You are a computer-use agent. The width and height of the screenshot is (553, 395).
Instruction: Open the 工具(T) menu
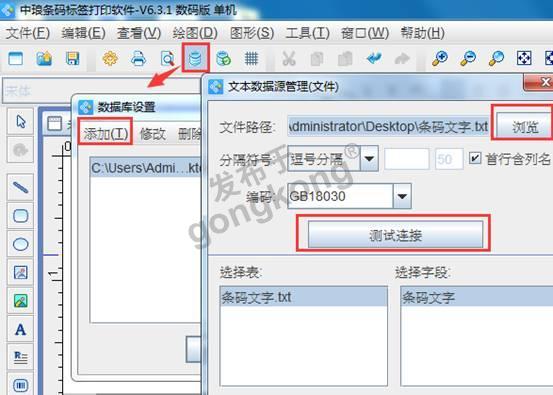(307, 34)
